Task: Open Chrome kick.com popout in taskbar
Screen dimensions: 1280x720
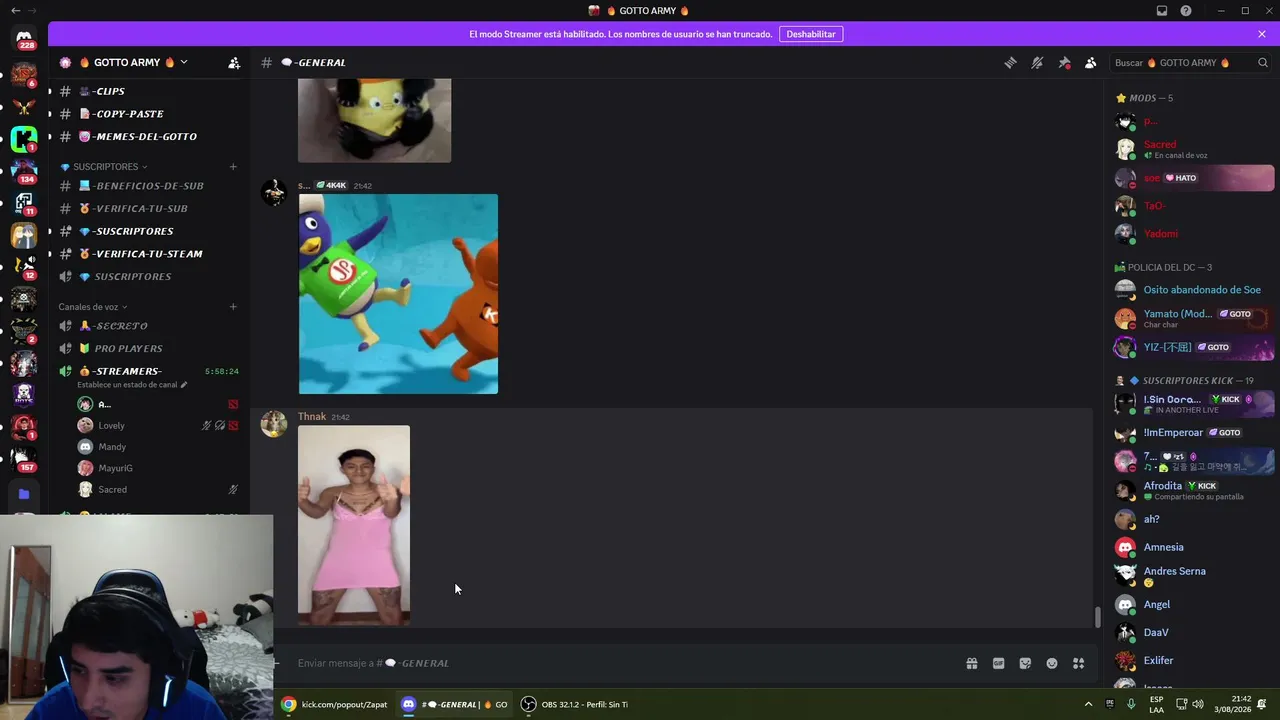Action: [334, 704]
